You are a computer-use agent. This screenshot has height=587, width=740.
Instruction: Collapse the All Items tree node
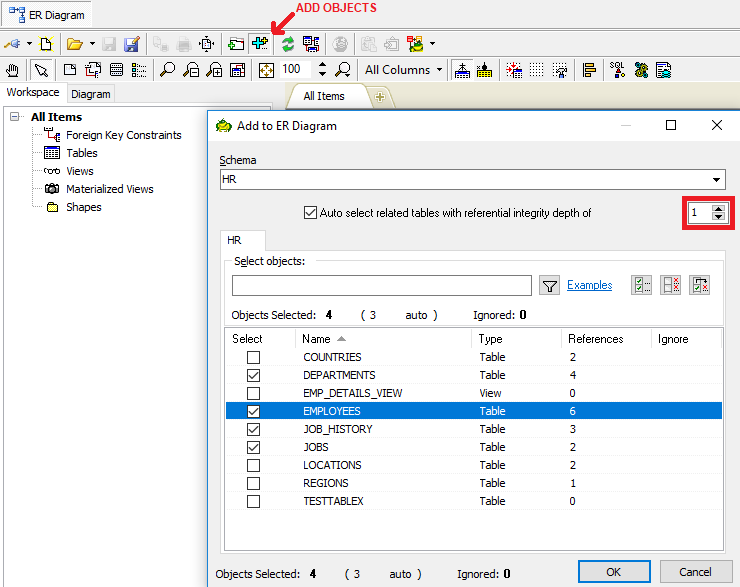pyautogui.click(x=15, y=117)
